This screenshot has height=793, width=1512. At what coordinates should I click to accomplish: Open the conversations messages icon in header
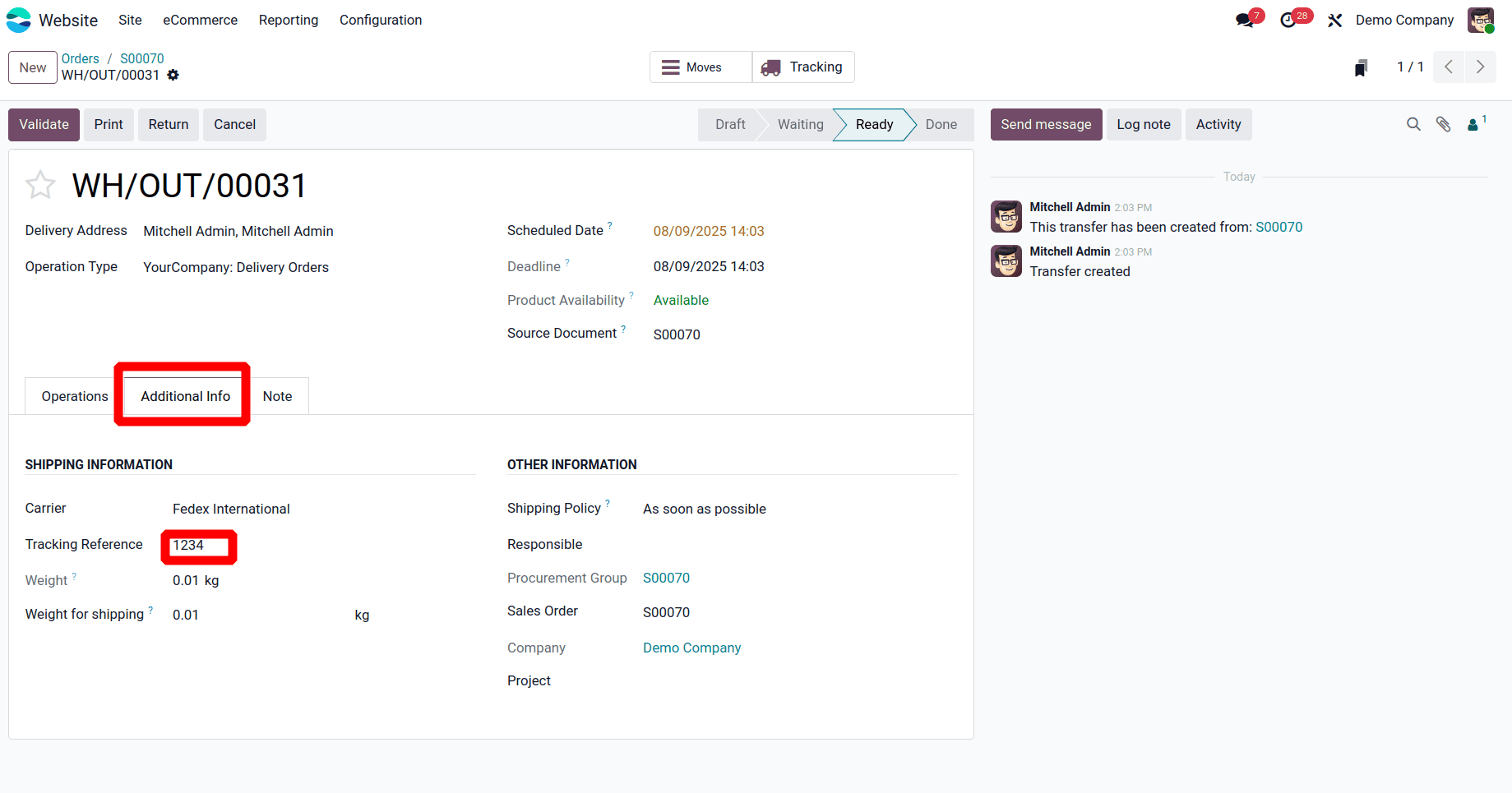coord(1243,18)
